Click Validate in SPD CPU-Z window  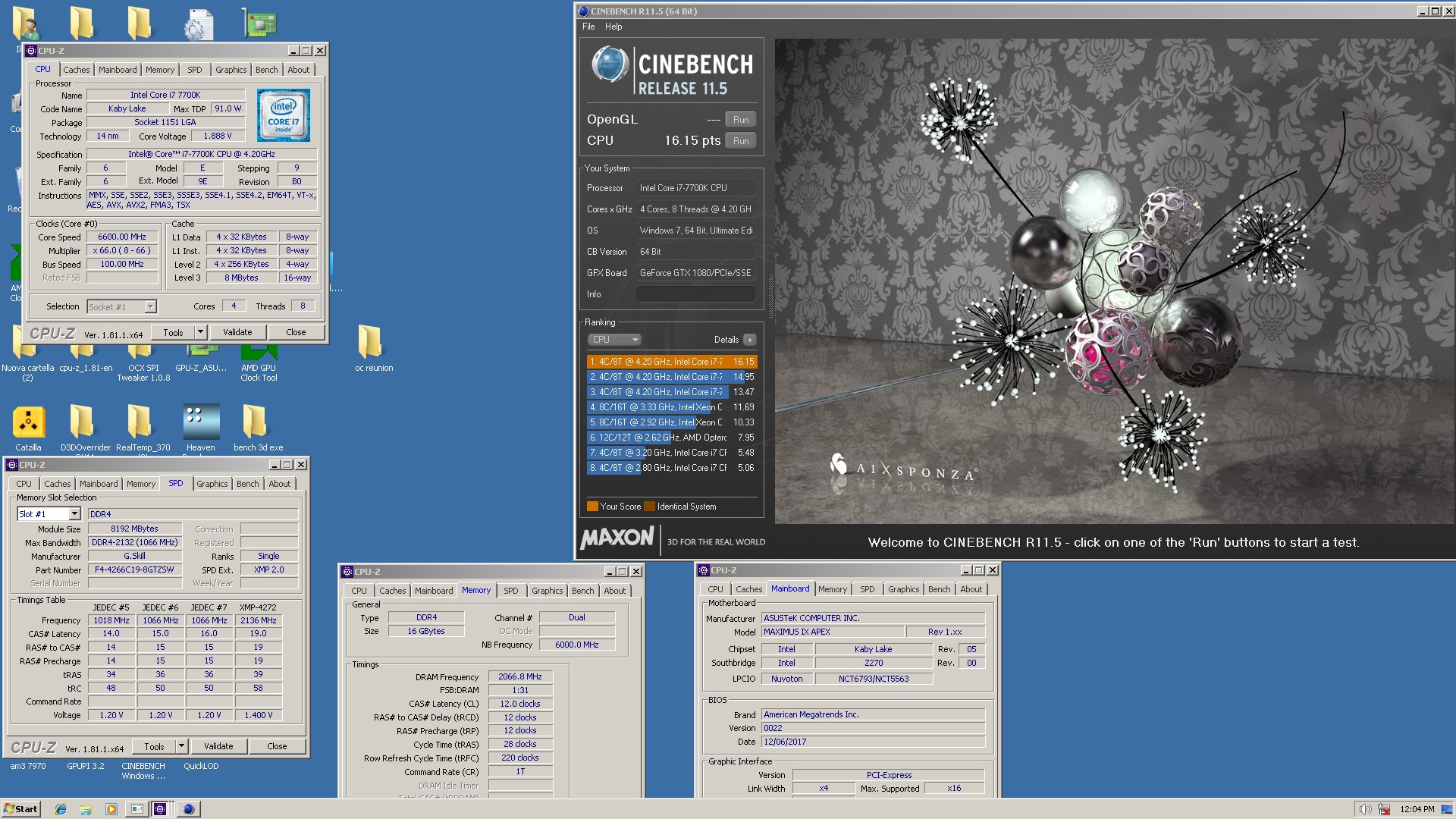[218, 746]
